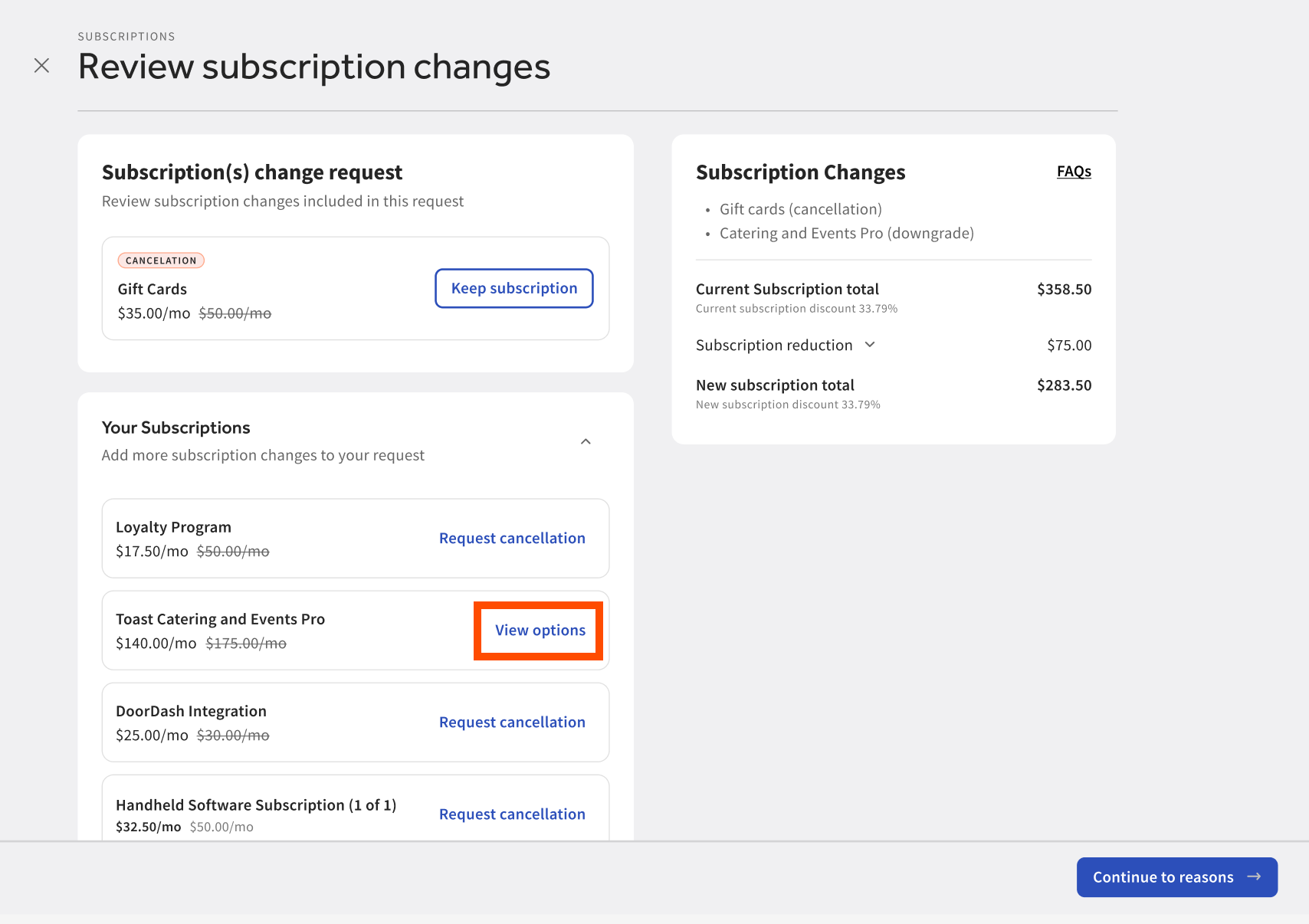Image resolution: width=1309 pixels, height=924 pixels.
Task: Click the arrow icon in Continue to reasons
Action: [x=1254, y=876]
